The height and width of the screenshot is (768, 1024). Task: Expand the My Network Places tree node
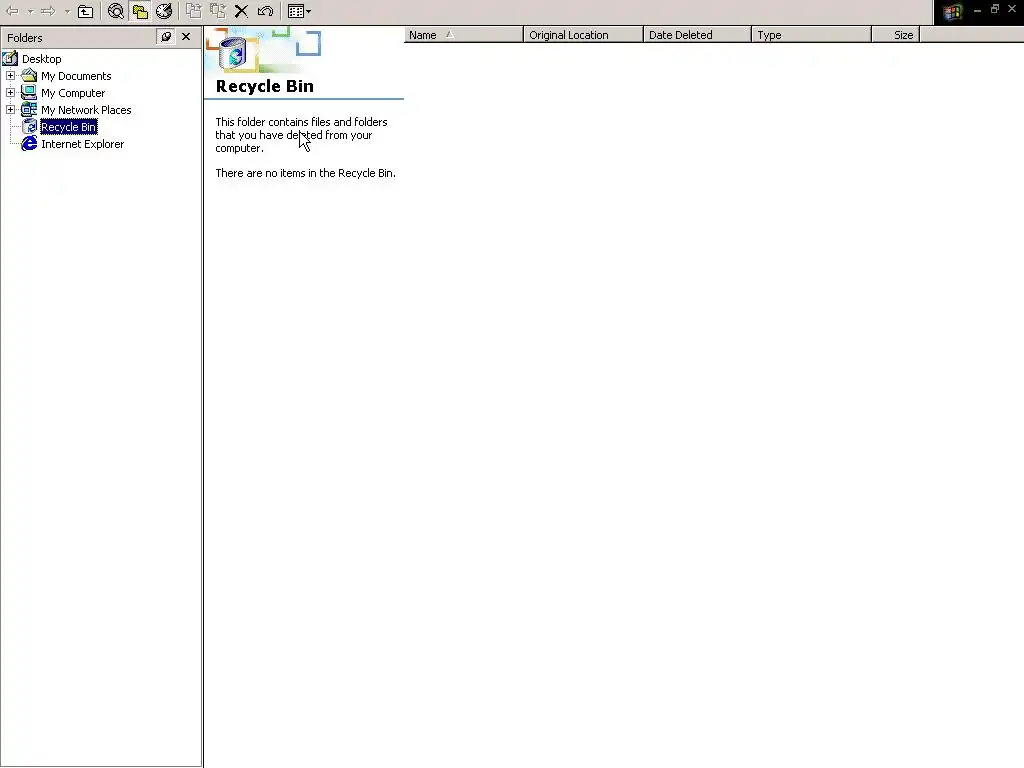pos(10,110)
